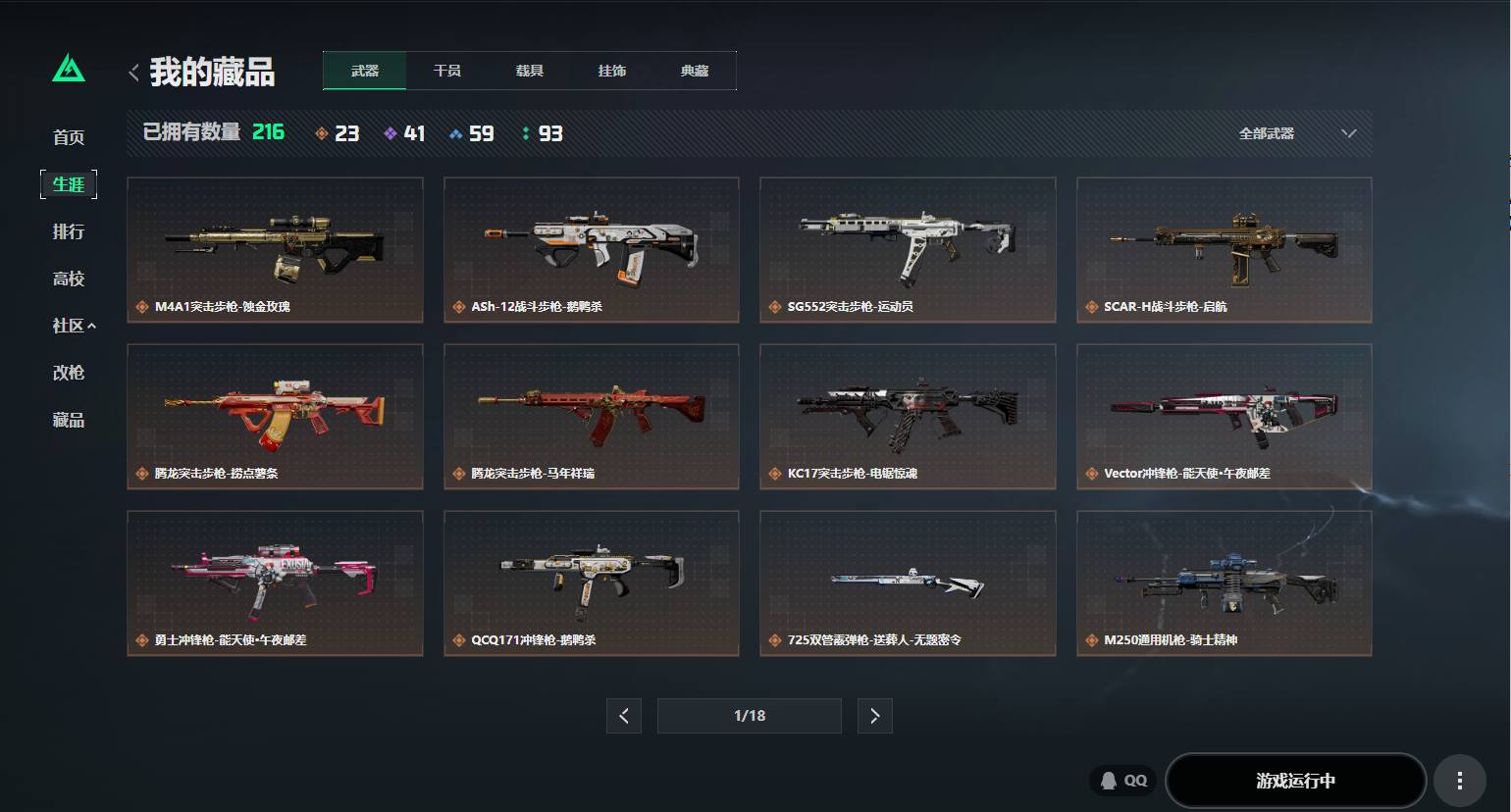Viewport: 1511px width, 812px height.
Task: Select the M4A1突击步枪 weapon card
Action: tap(275, 250)
